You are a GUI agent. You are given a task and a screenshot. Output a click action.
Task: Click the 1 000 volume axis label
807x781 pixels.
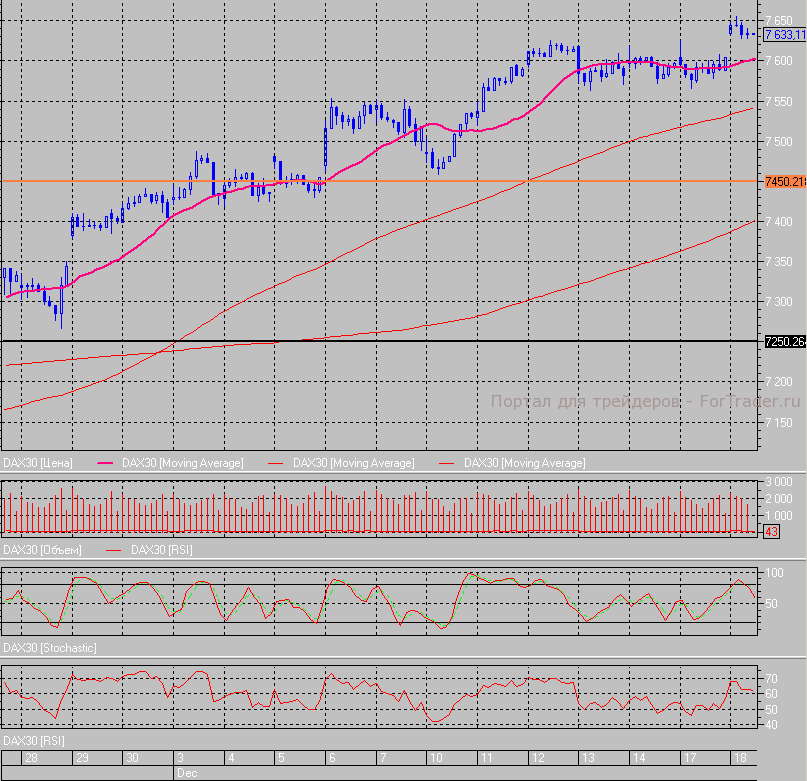click(779, 515)
